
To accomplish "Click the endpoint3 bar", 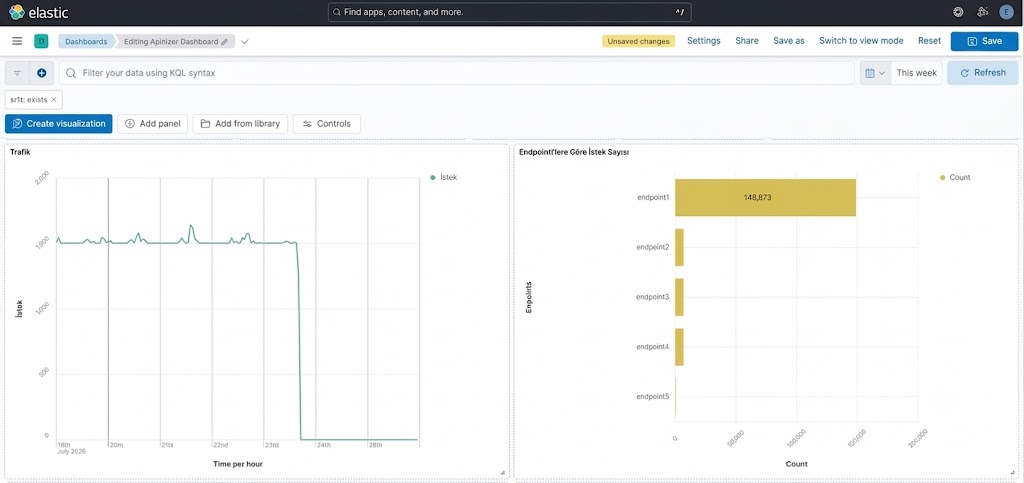I will (679, 297).
